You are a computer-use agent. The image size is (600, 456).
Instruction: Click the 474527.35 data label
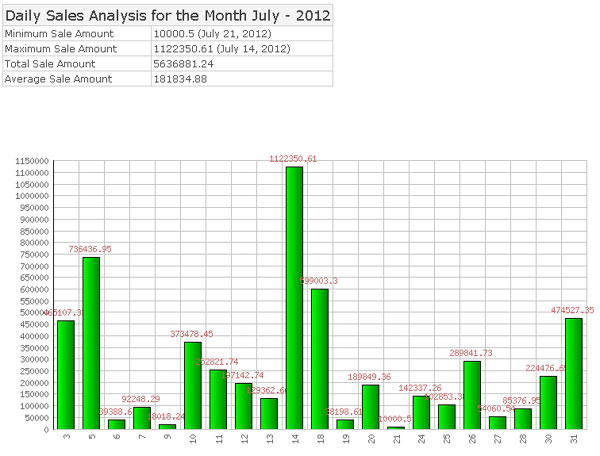(x=572, y=310)
